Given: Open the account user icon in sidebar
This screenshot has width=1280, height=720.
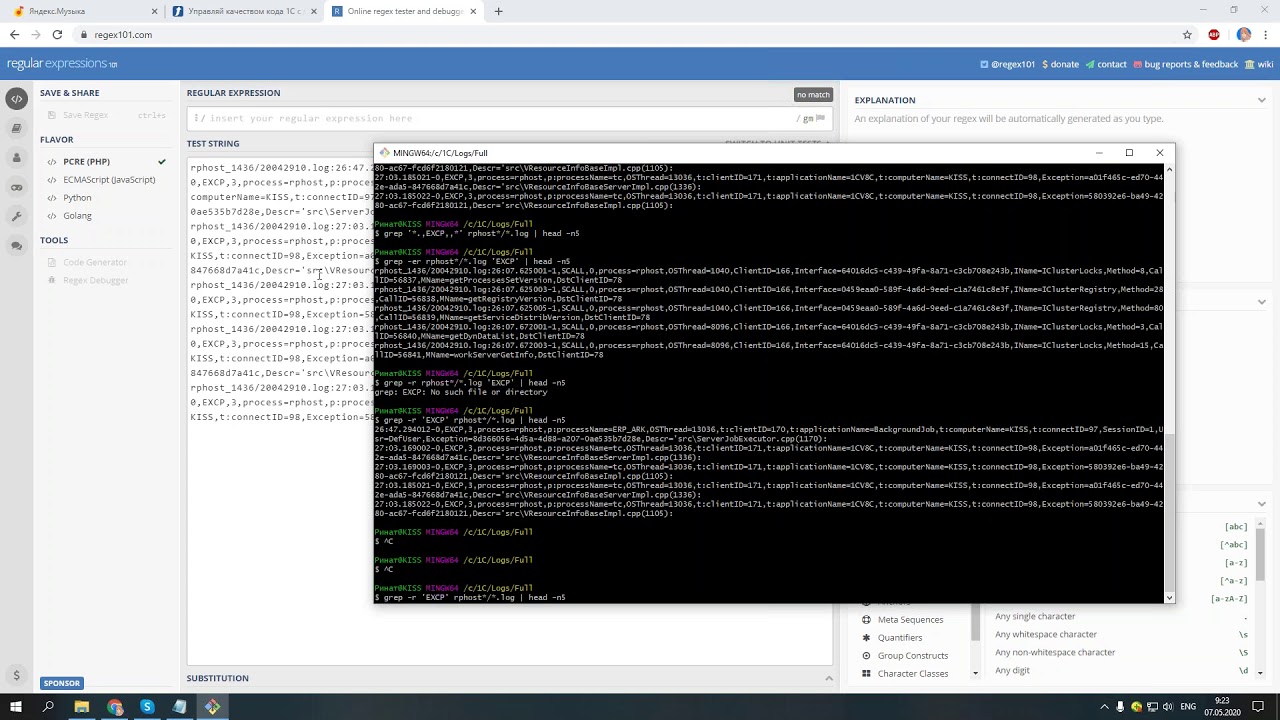Looking at the screenshot, I should 16,158.
